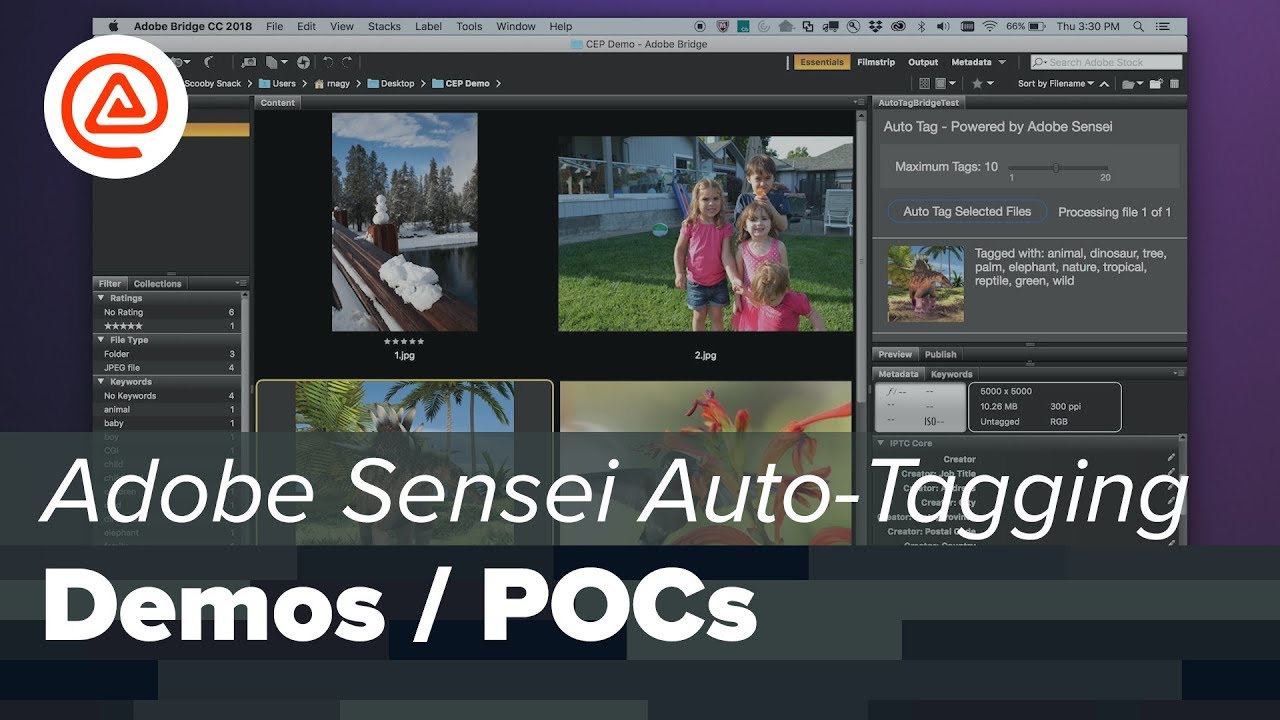1280x720 pixels.
Task: Collapse the Ratings filter section
Action: (100, 298)
